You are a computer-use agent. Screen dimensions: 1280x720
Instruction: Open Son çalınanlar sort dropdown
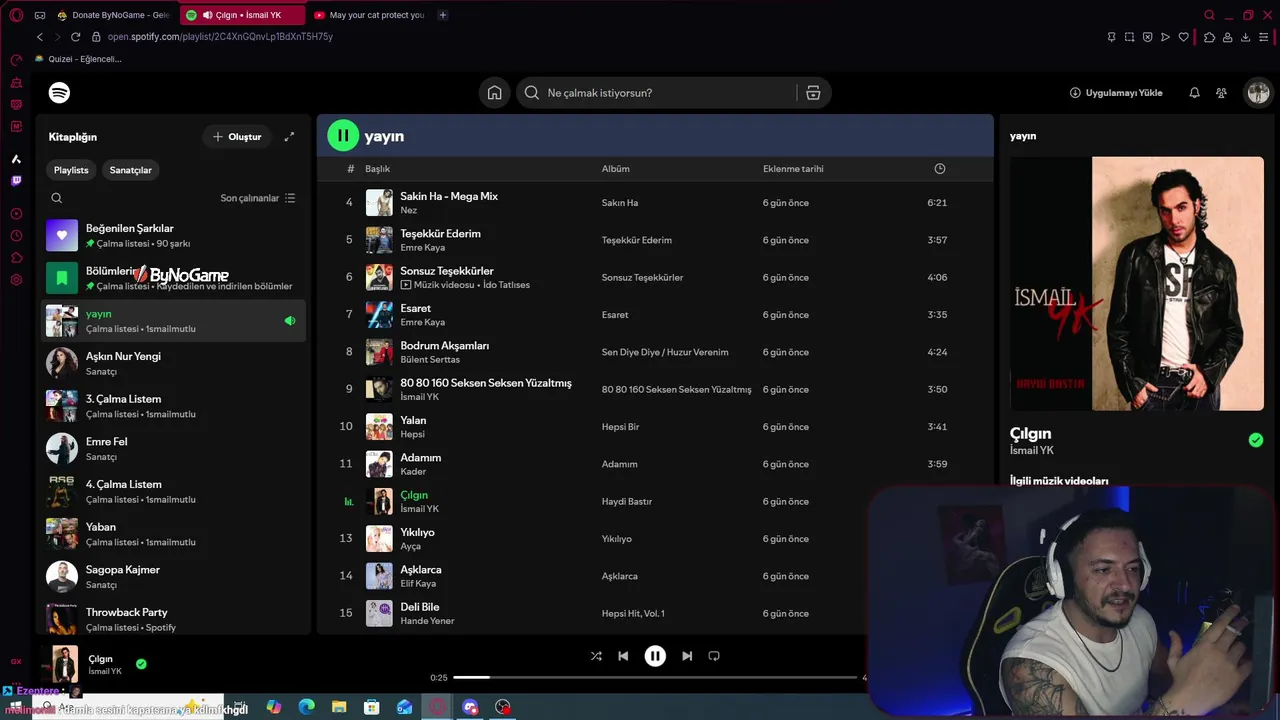click(258, 198)
